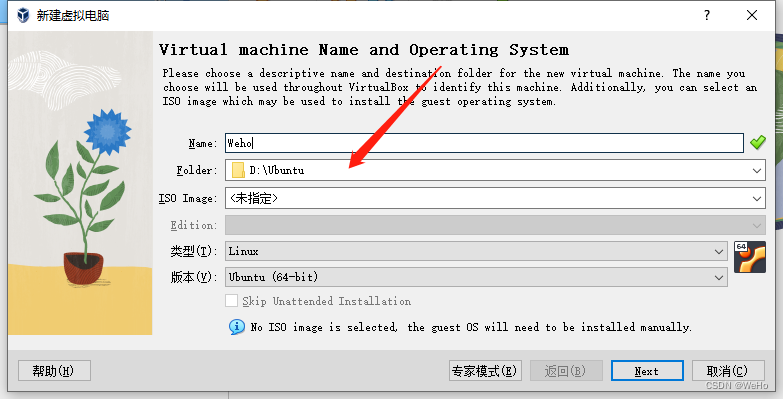Click the VirtualBox cube icon in title bar
This screenshot has height=399, width=783.
point(23,15)
